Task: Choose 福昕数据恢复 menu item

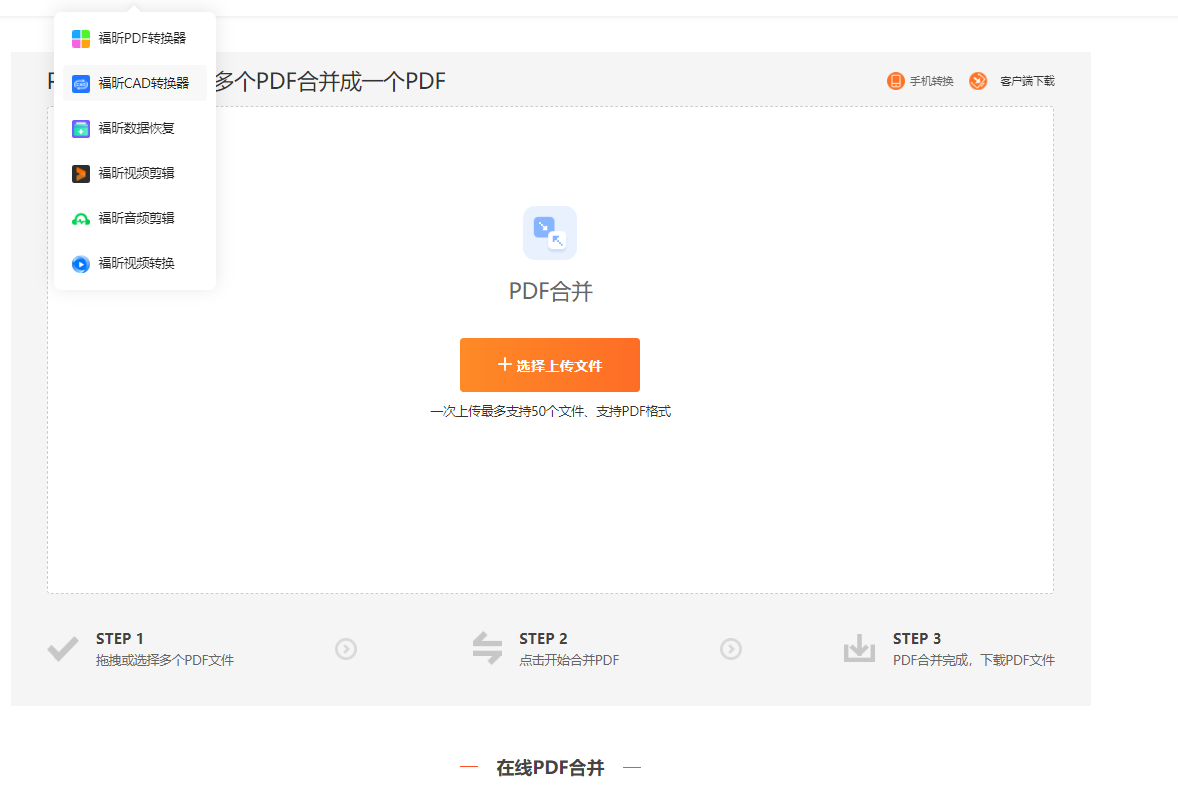Action: 134,128
